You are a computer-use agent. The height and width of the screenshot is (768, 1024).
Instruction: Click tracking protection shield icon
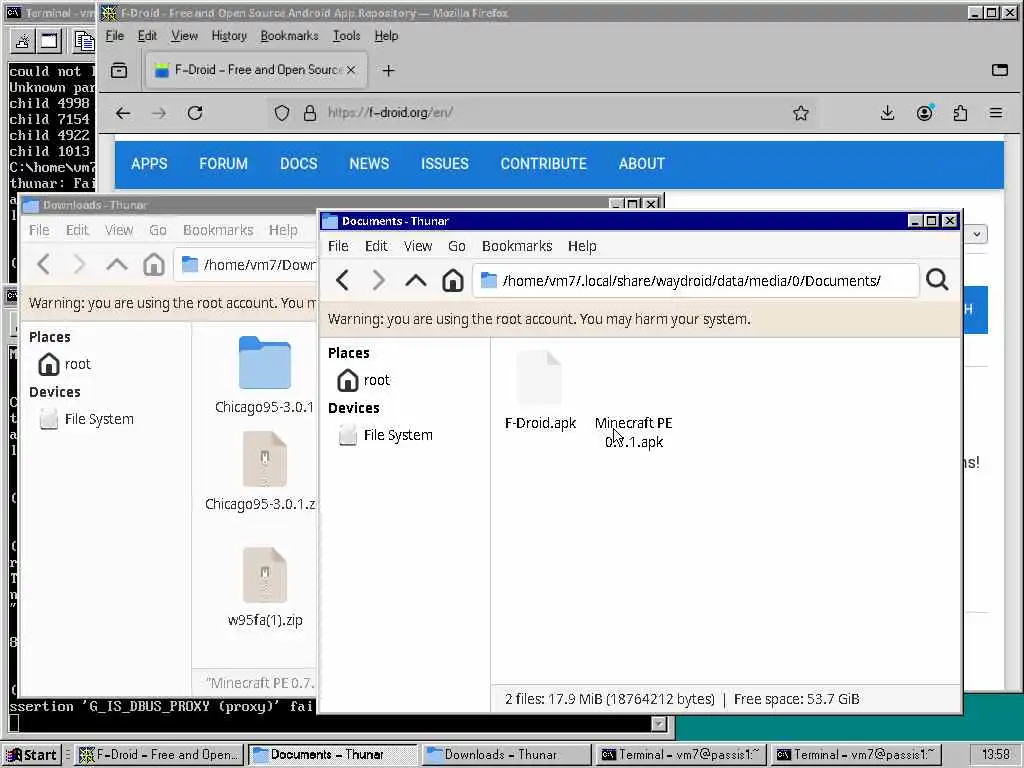(x=281, y=113)
